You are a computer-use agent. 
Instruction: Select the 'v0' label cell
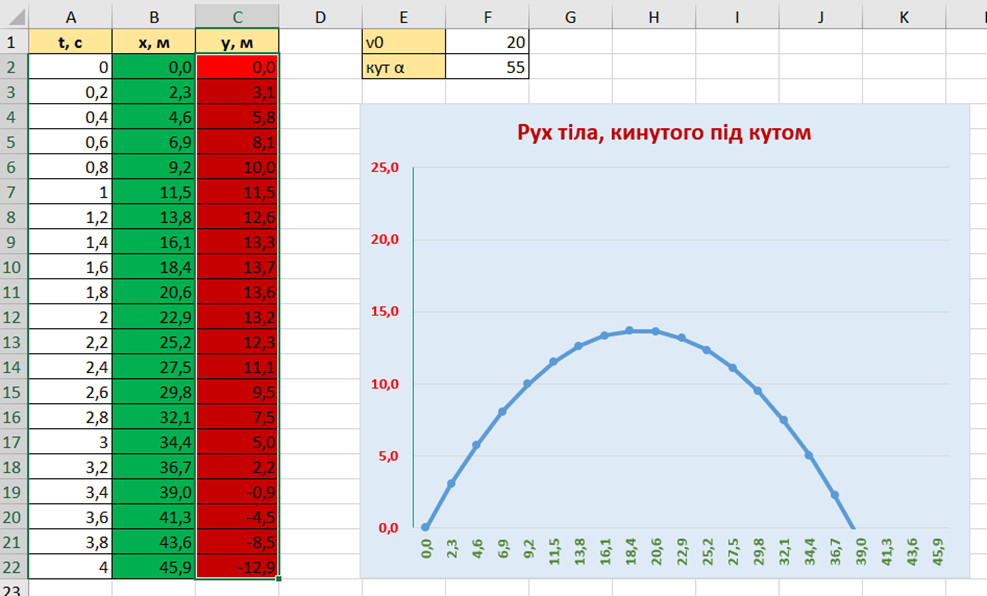click(403, 42)
